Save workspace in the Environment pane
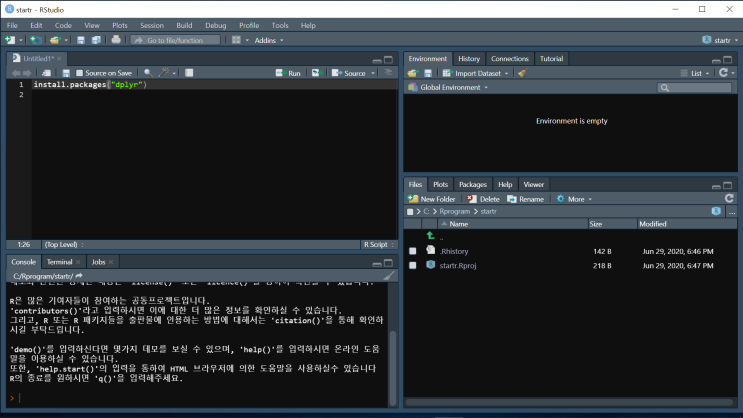 pos(428,73)
